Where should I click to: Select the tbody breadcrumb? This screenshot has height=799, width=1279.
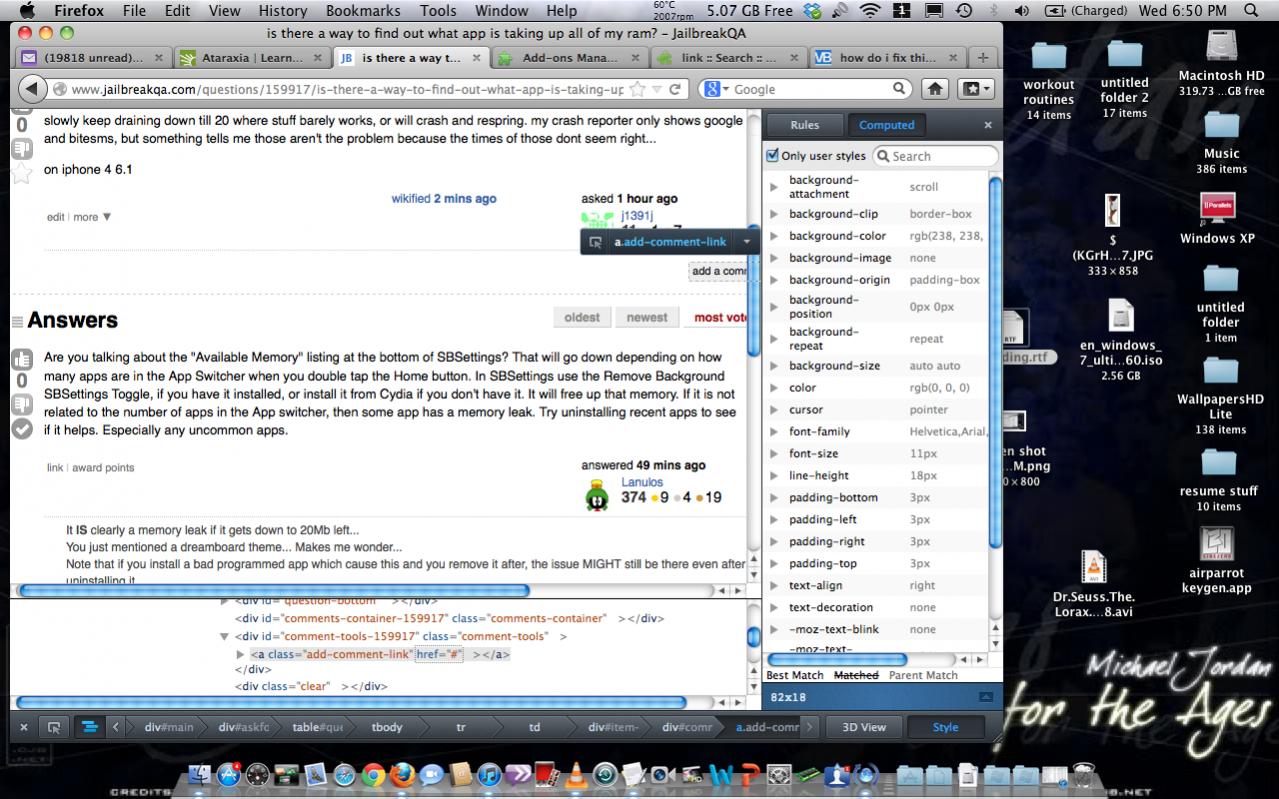click(x=387, y=727)
